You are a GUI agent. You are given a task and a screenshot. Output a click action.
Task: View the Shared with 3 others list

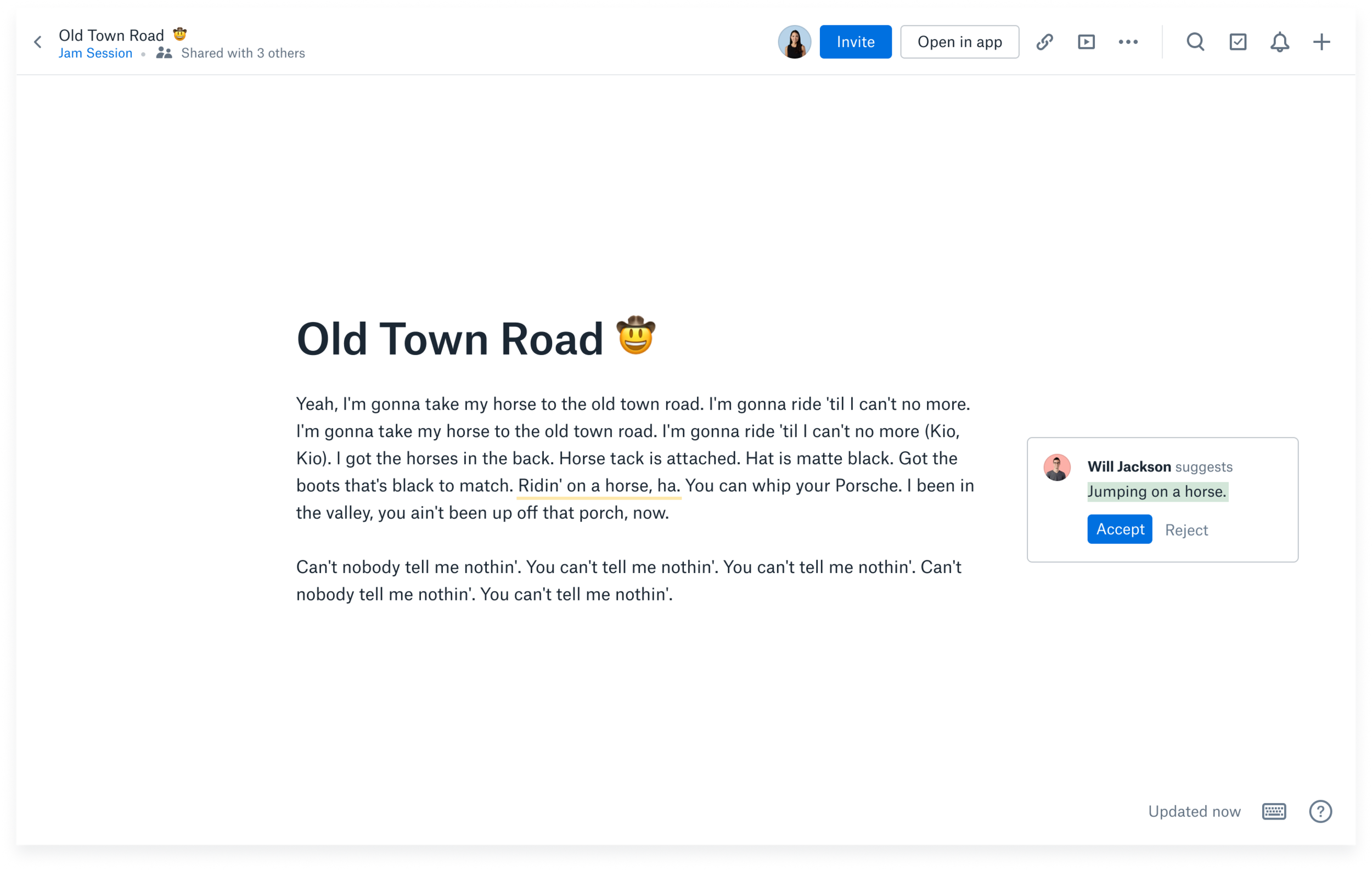tap(243, 54)
